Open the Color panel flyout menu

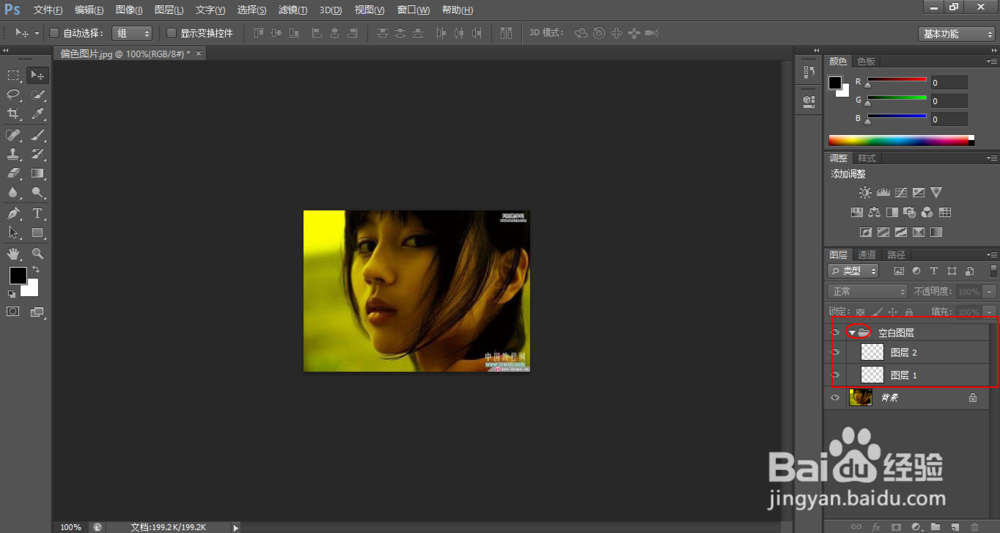[992, 61]
